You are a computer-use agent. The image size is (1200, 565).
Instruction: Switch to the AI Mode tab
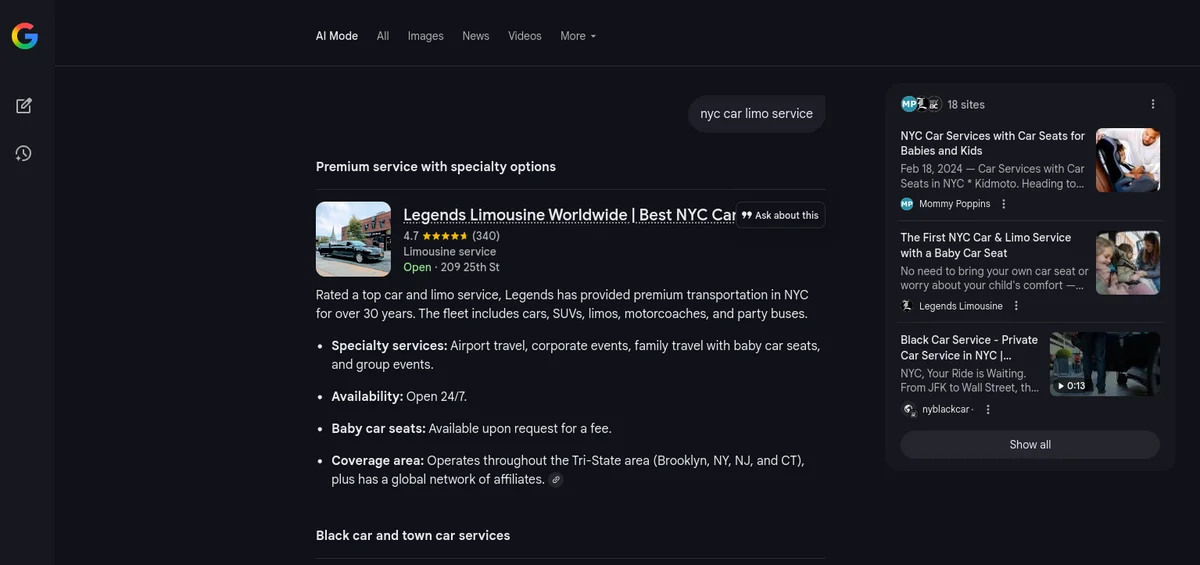pyautogui.click(x=337, y=36)
